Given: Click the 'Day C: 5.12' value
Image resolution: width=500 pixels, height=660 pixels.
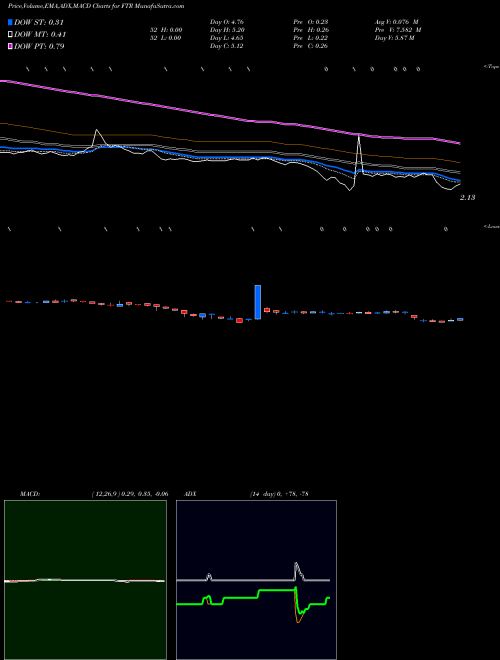Looking at the screenshot, I should click(x=226, y=46).
